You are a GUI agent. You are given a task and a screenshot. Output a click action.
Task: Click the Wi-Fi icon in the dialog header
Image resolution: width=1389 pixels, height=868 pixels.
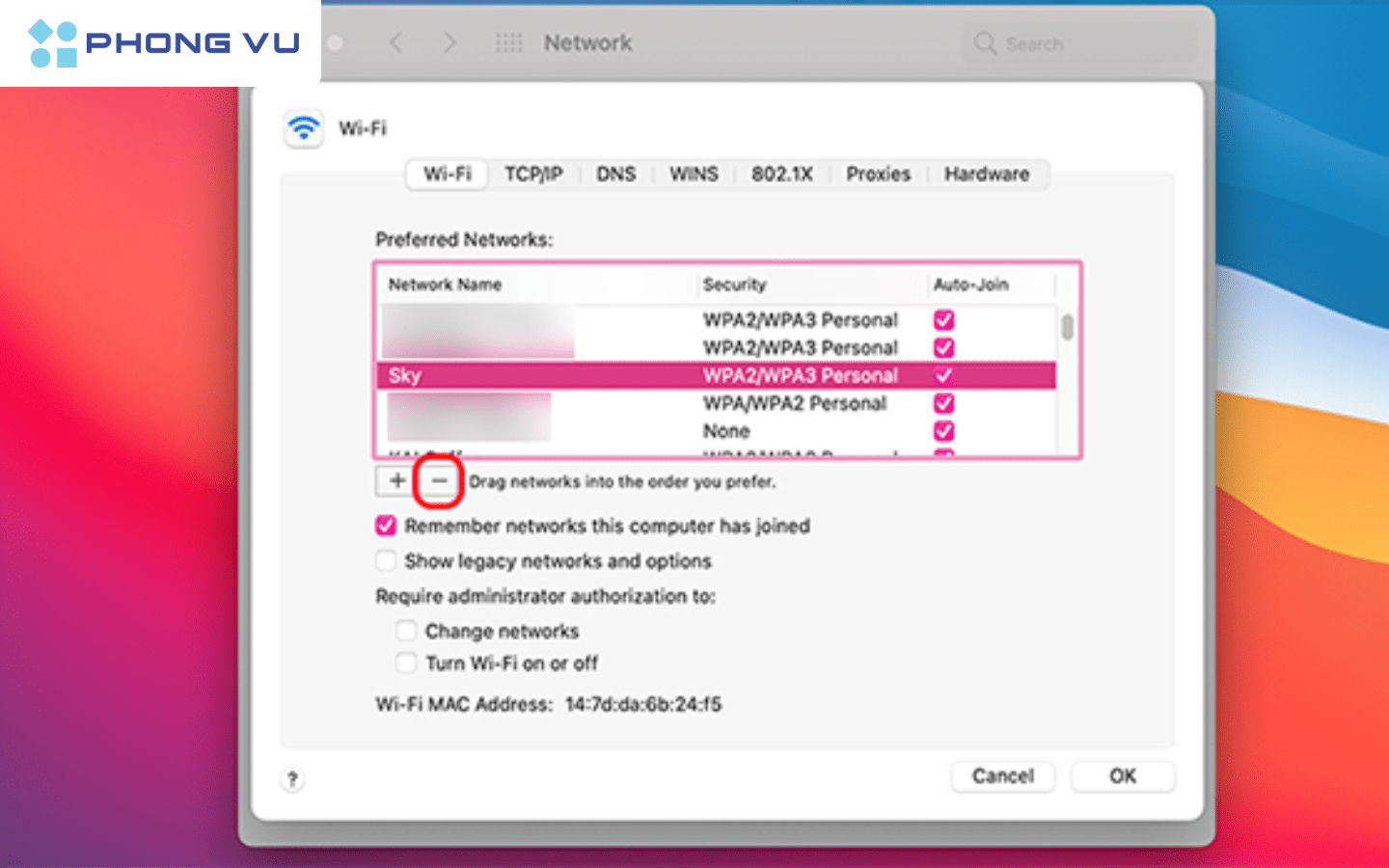tap(304, 127)
